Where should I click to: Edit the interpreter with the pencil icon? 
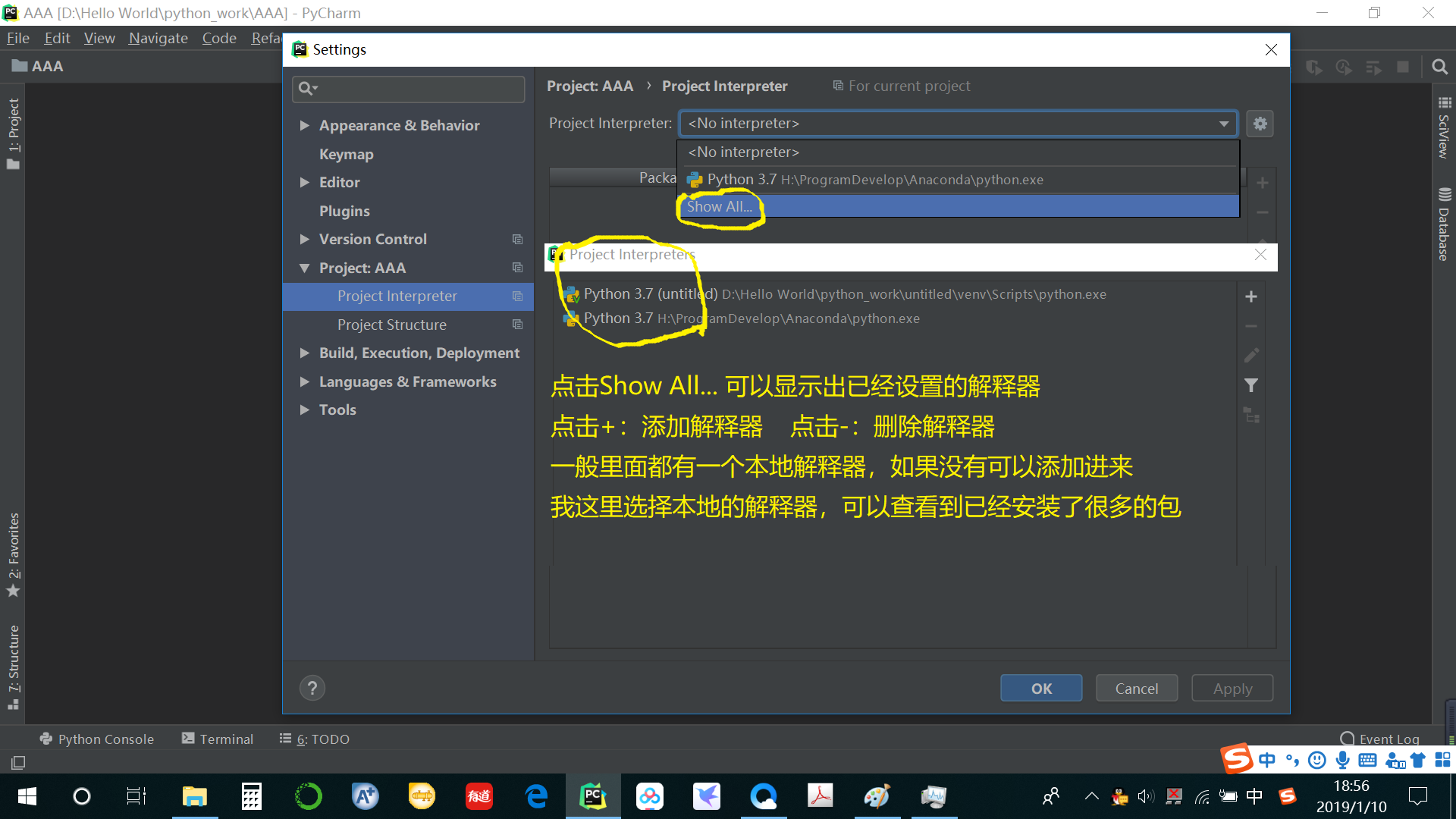click(x=1251, y=355)
